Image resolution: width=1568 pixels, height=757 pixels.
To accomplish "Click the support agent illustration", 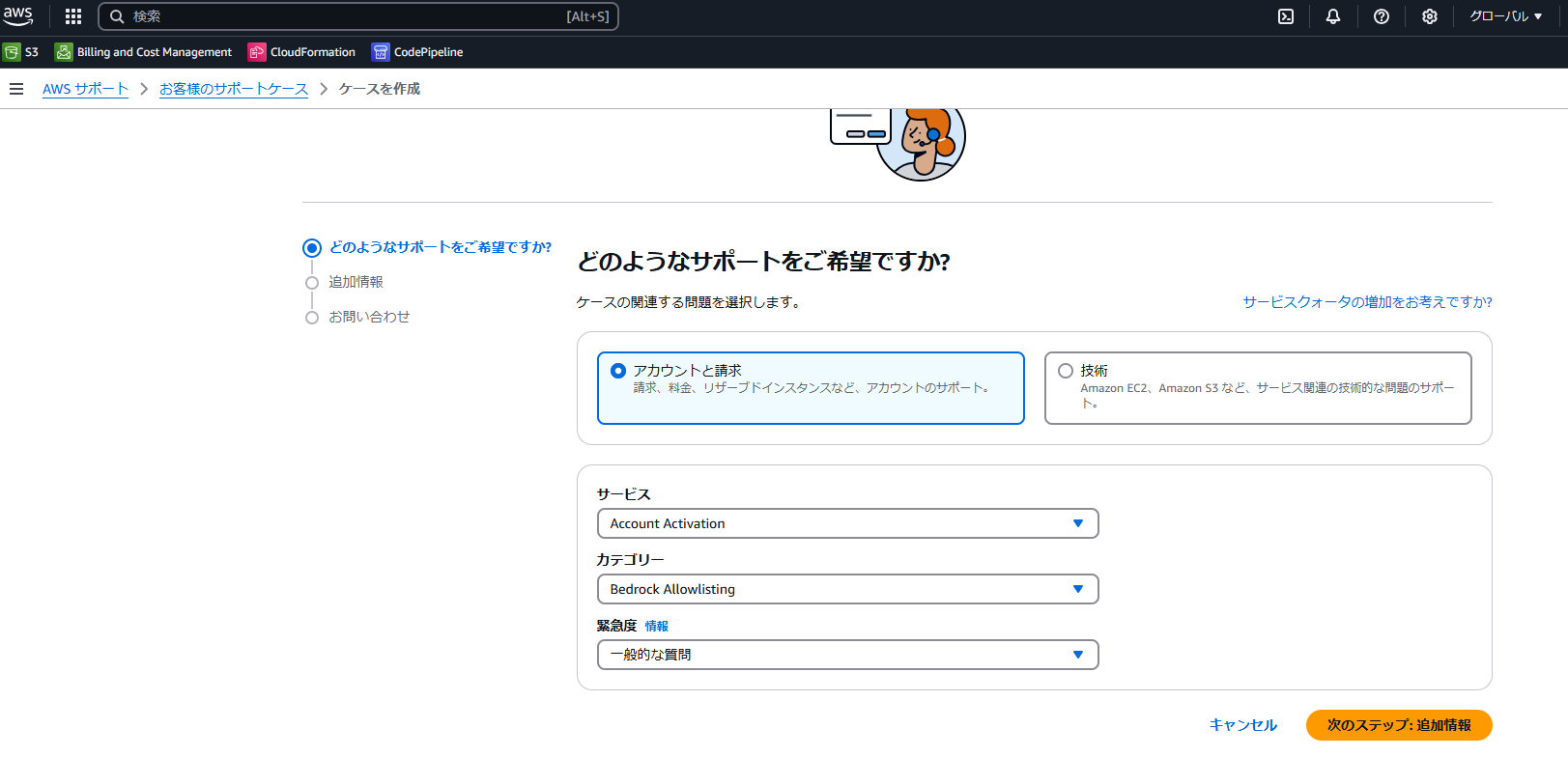I will point(898,144).
